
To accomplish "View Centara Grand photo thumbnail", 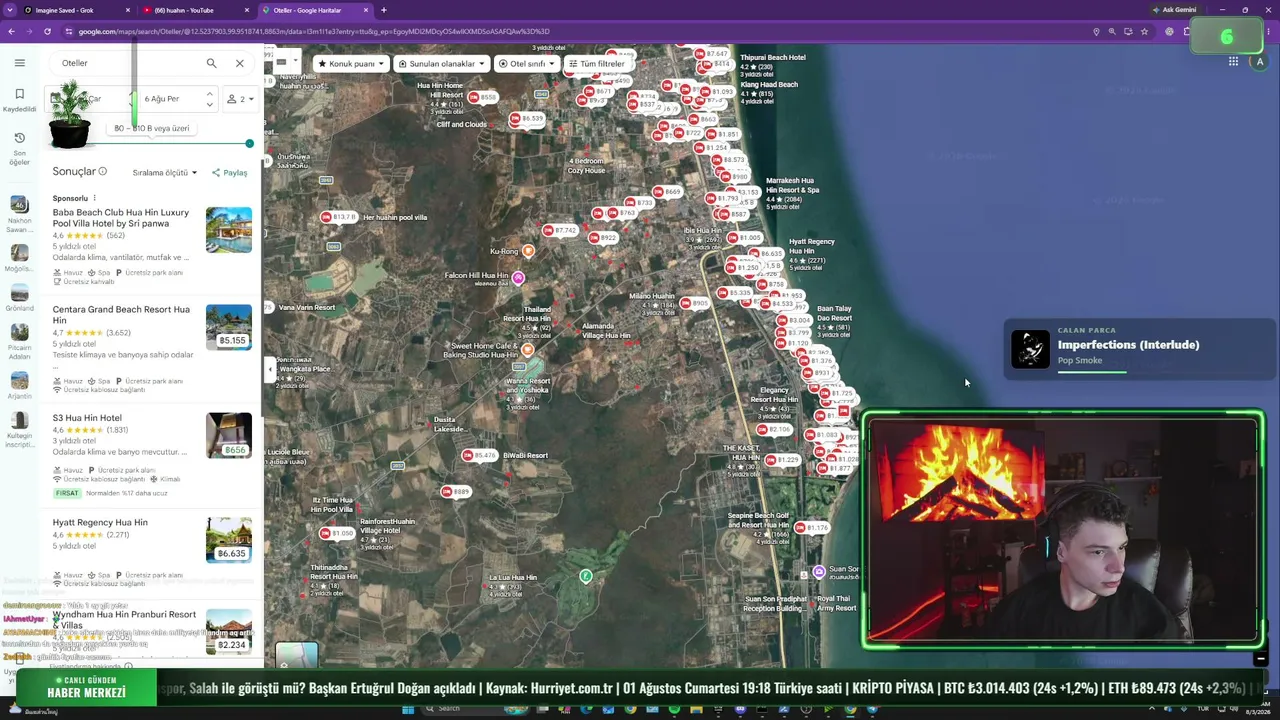I will click(229, 327).
